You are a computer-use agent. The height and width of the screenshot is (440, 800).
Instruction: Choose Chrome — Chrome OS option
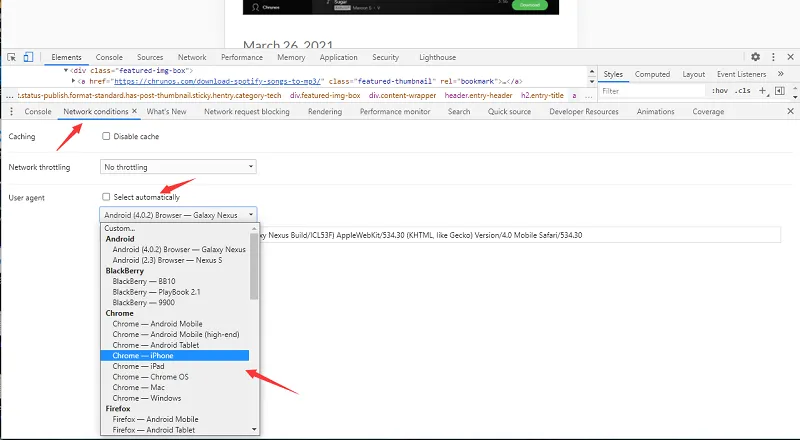pyautogui.click(x=175, y=377)
